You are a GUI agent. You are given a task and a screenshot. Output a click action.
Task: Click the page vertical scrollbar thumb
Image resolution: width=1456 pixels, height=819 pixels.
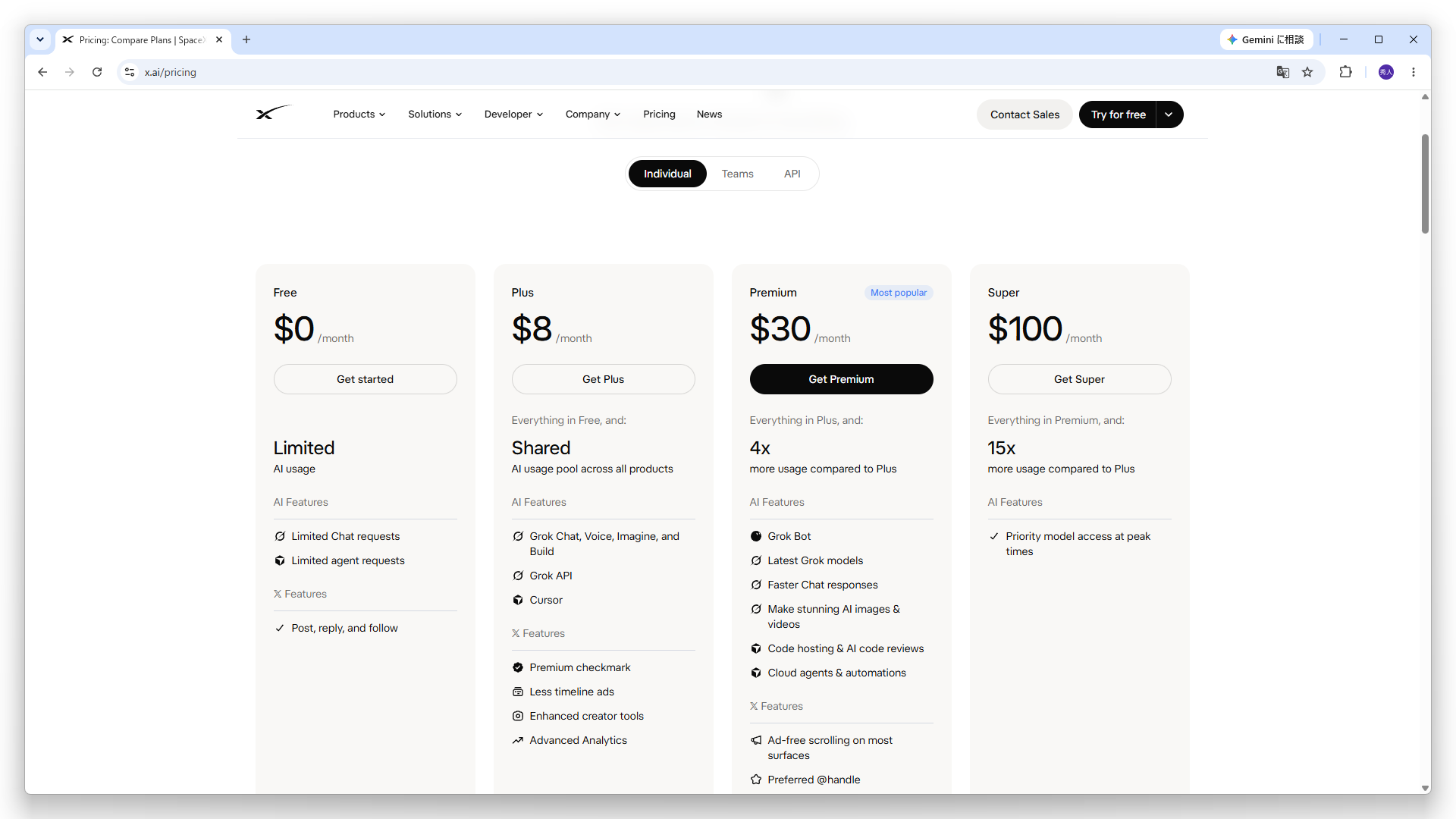(x=1425, y=184)
